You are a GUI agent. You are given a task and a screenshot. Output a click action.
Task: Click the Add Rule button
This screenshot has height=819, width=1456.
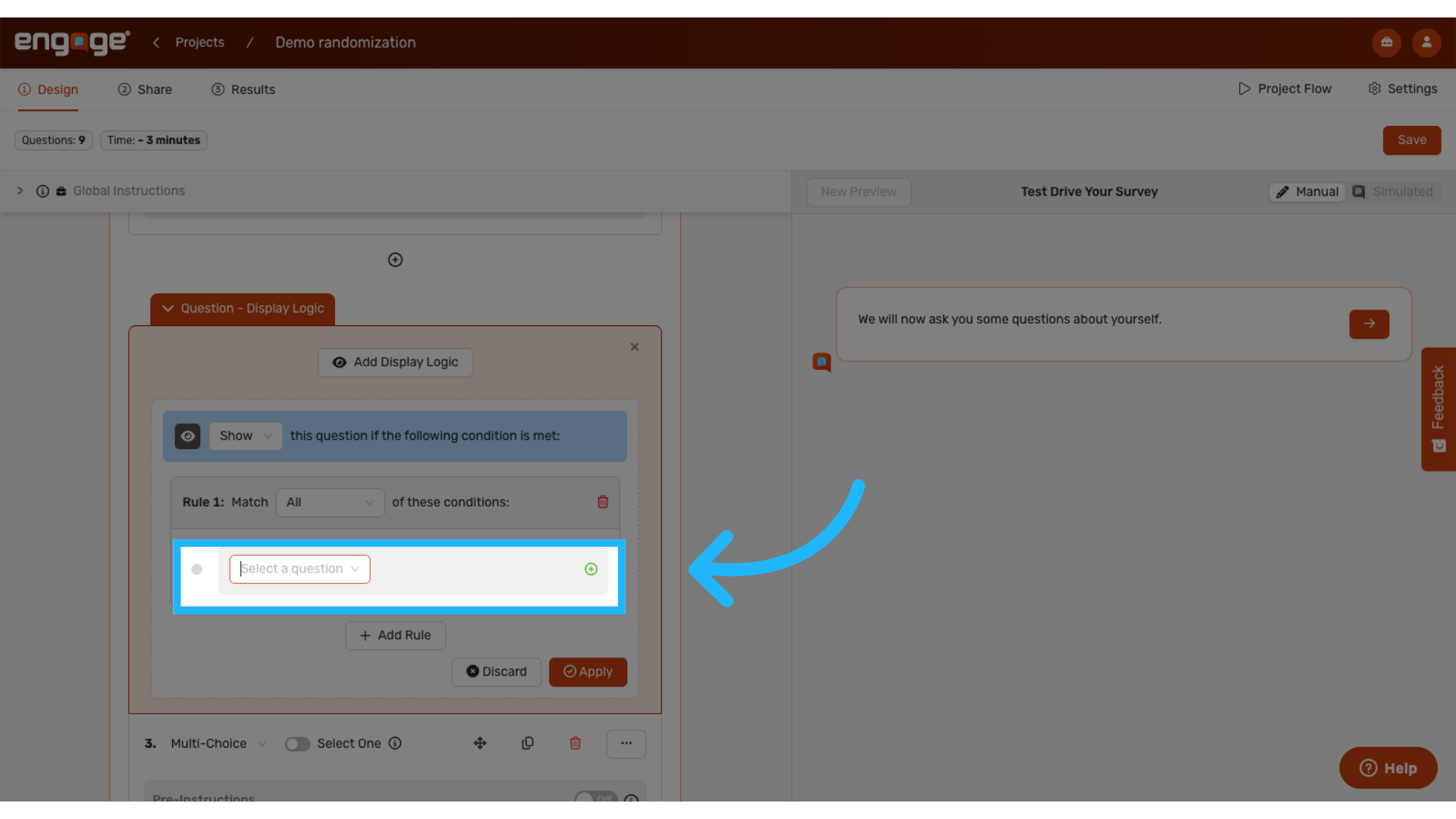[395, 635]
